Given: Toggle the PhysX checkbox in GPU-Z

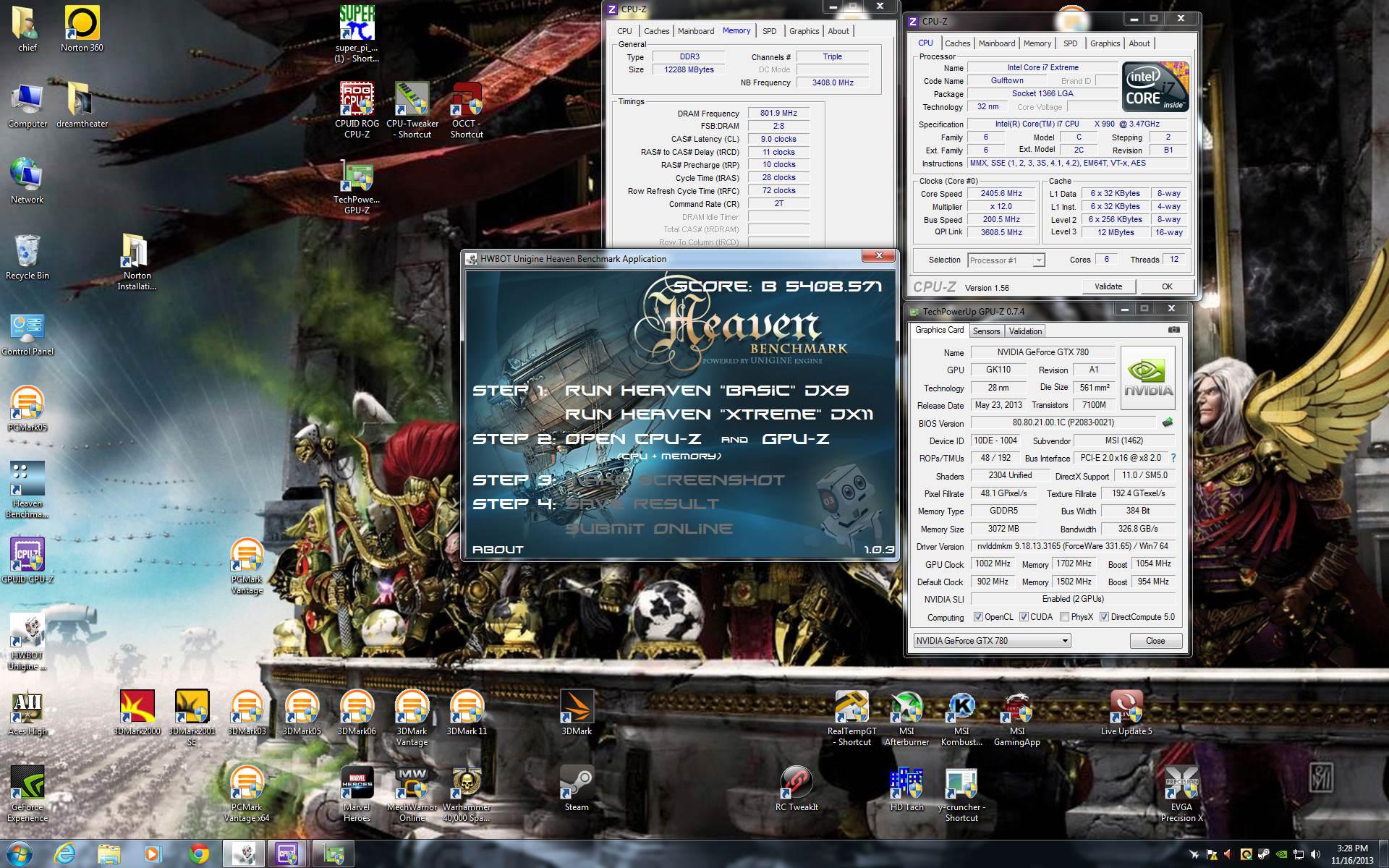Looking at the screenshot, I should 1064,617.
